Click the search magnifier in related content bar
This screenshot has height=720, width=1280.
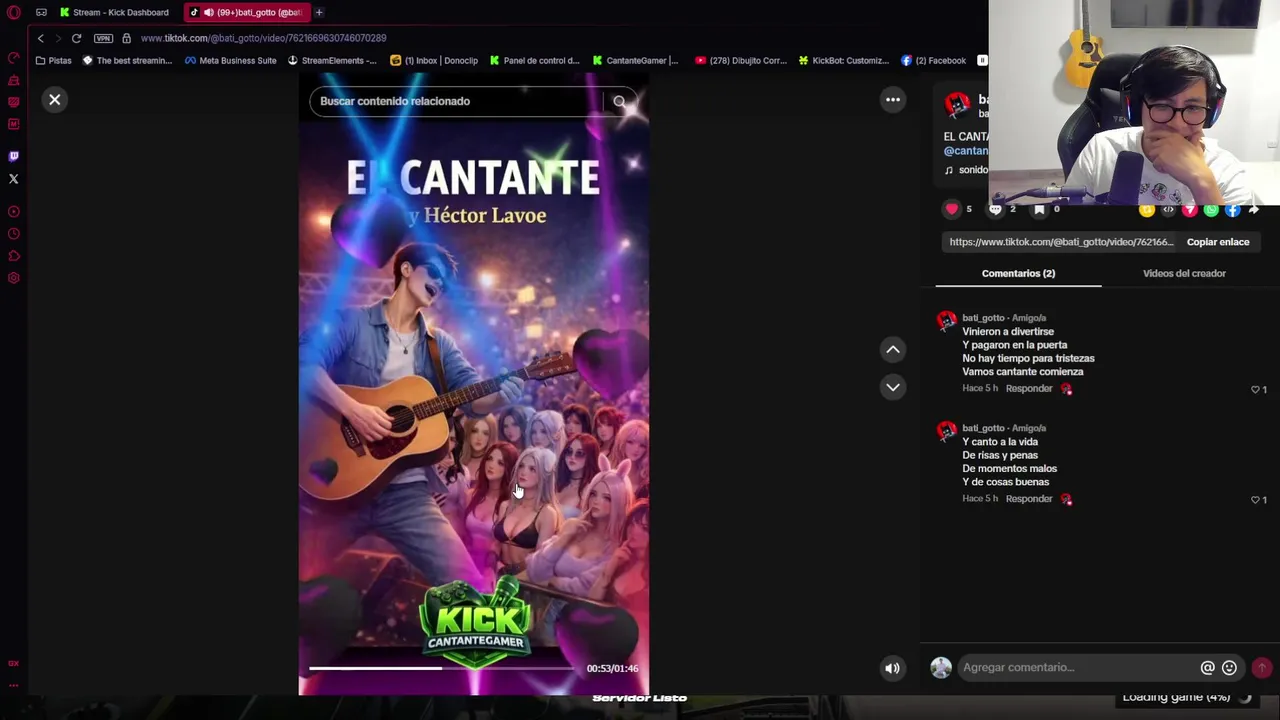pos(619,101)
